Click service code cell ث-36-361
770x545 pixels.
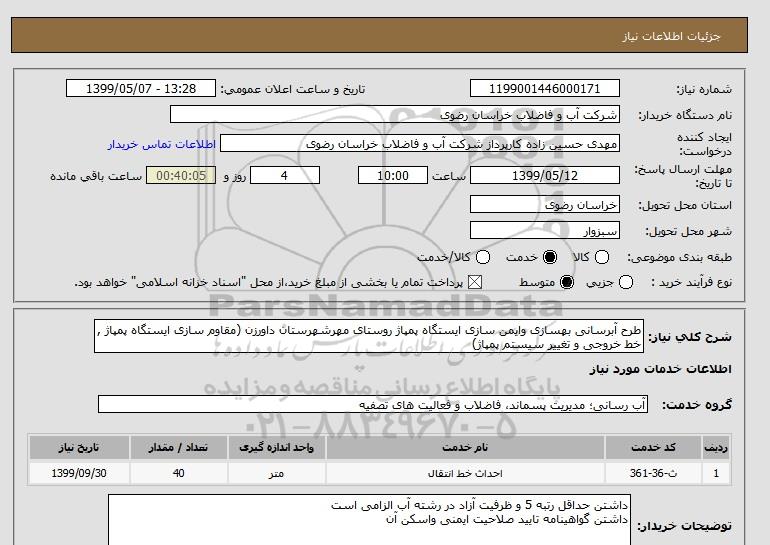pyautogui.click(x=653, y=473)
